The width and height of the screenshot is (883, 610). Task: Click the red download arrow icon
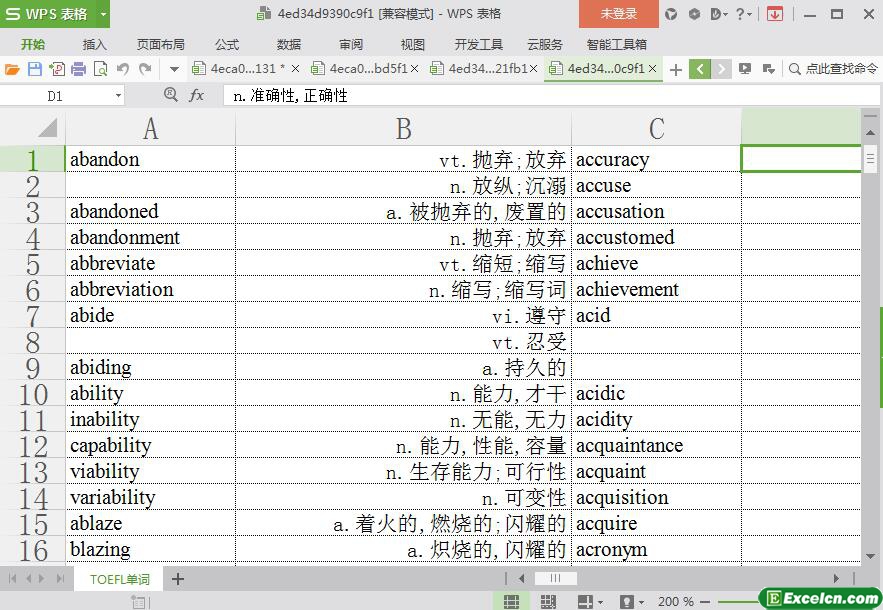coord(775,14)
